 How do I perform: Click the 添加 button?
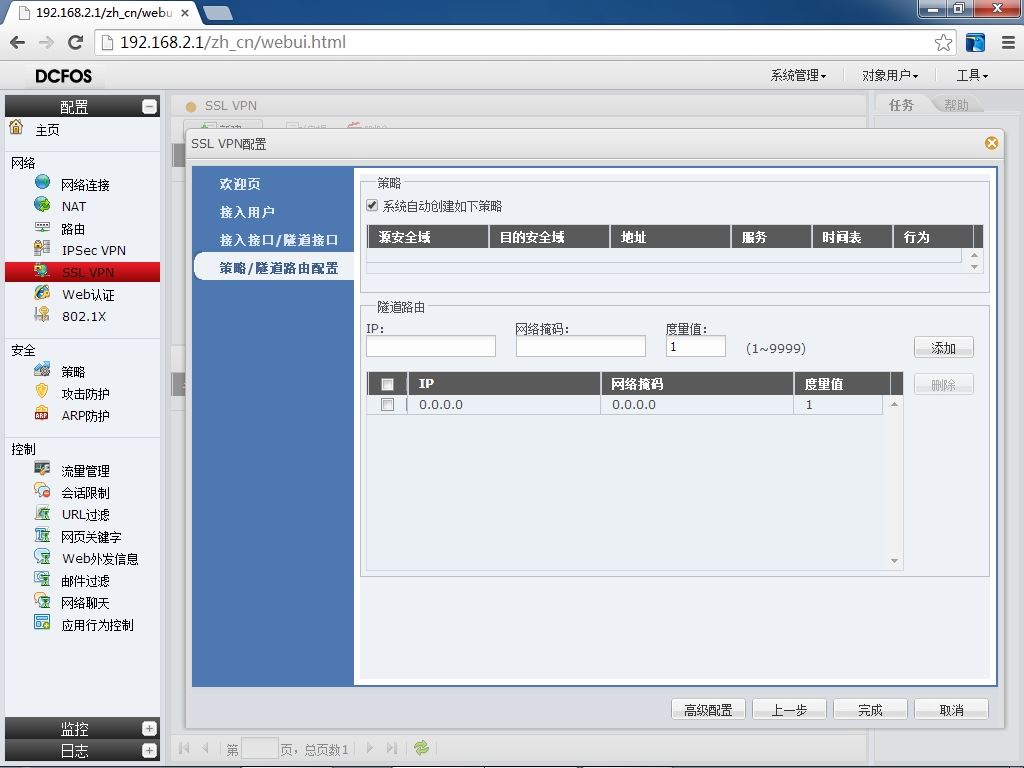pos(944,348)
